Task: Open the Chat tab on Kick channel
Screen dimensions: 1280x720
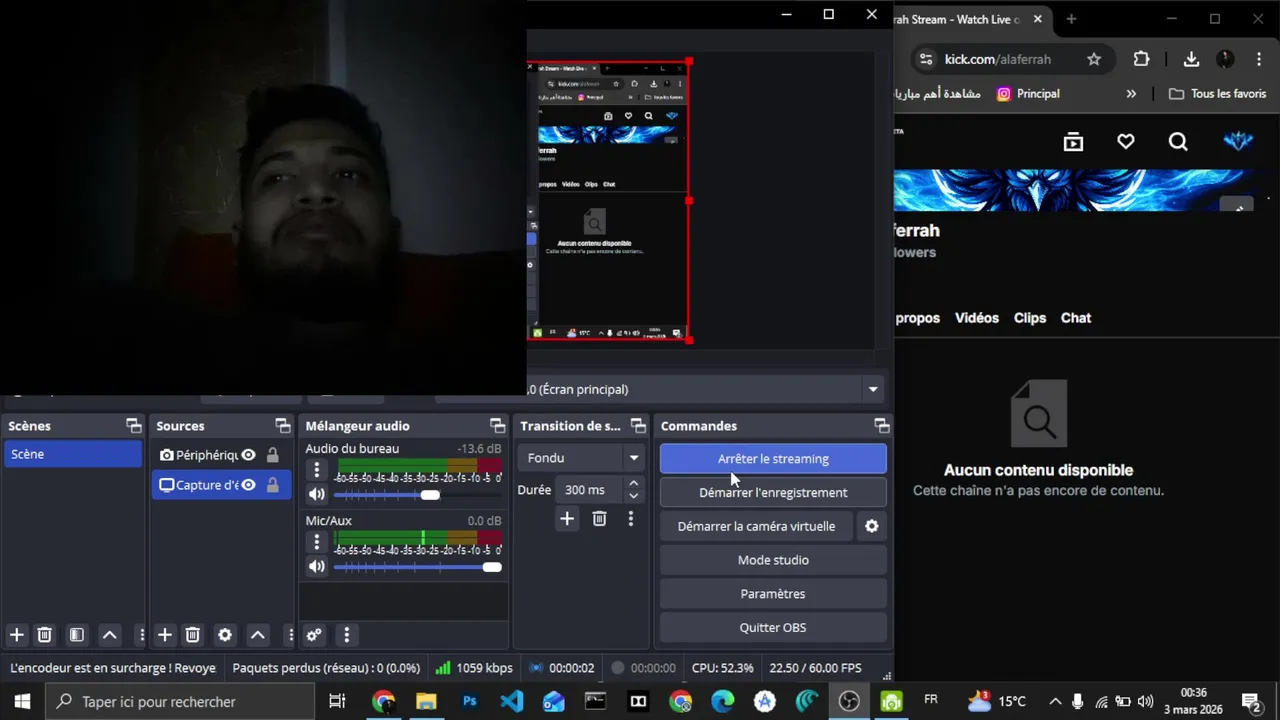Action: click(1076, 318)
